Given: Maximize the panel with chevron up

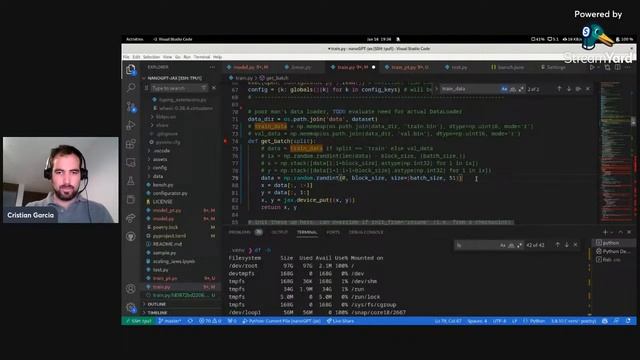Looking at the screenshot, I should tap(620, 232).
